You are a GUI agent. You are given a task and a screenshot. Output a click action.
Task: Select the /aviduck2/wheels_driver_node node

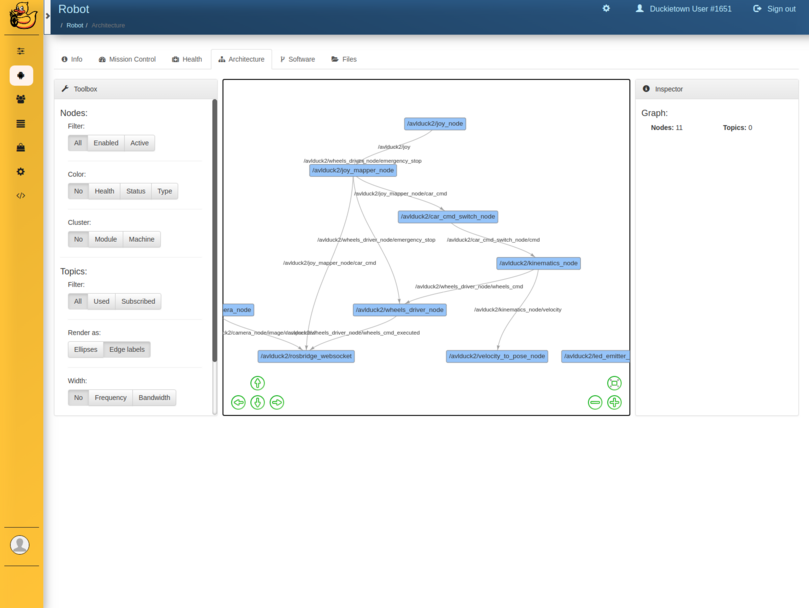[400, 310]
